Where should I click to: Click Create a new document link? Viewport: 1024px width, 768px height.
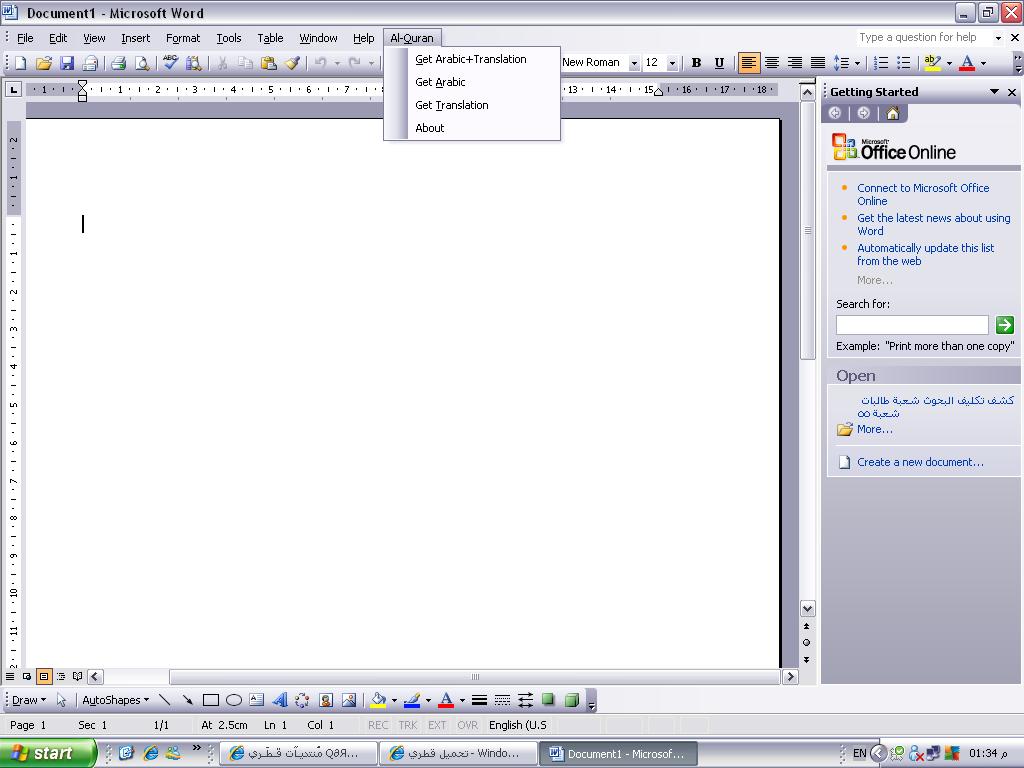[x=920, y=462]
